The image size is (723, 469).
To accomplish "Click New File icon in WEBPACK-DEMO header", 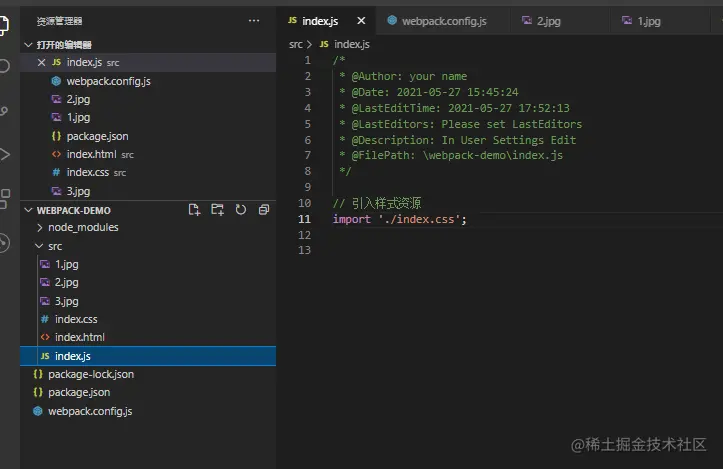I will click(x=194, y=210).
